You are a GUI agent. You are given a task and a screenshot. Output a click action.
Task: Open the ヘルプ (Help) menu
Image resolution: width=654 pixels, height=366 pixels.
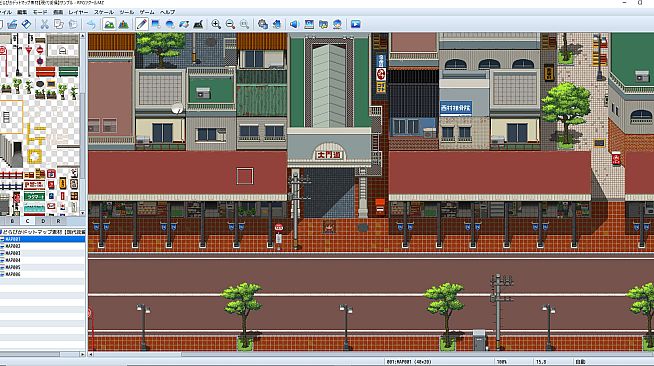(x=168, y=12)
